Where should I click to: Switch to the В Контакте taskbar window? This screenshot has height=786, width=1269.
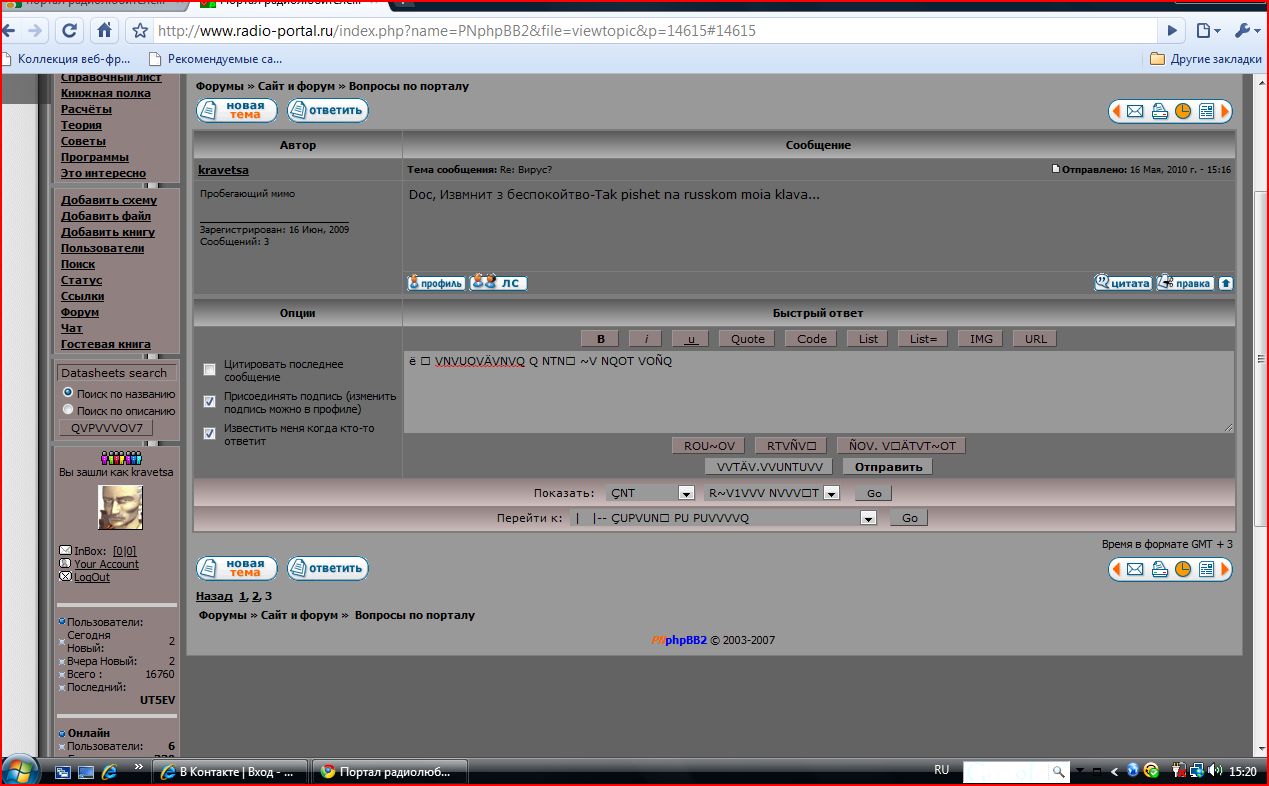click(229, 772)
